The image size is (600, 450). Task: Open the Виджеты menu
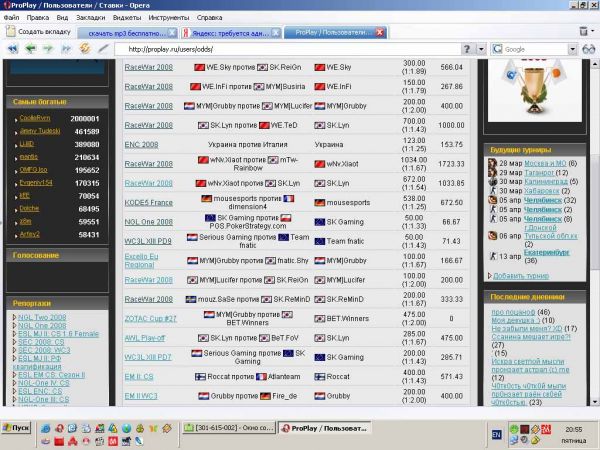pyautogui.click(x=127, y=18)
